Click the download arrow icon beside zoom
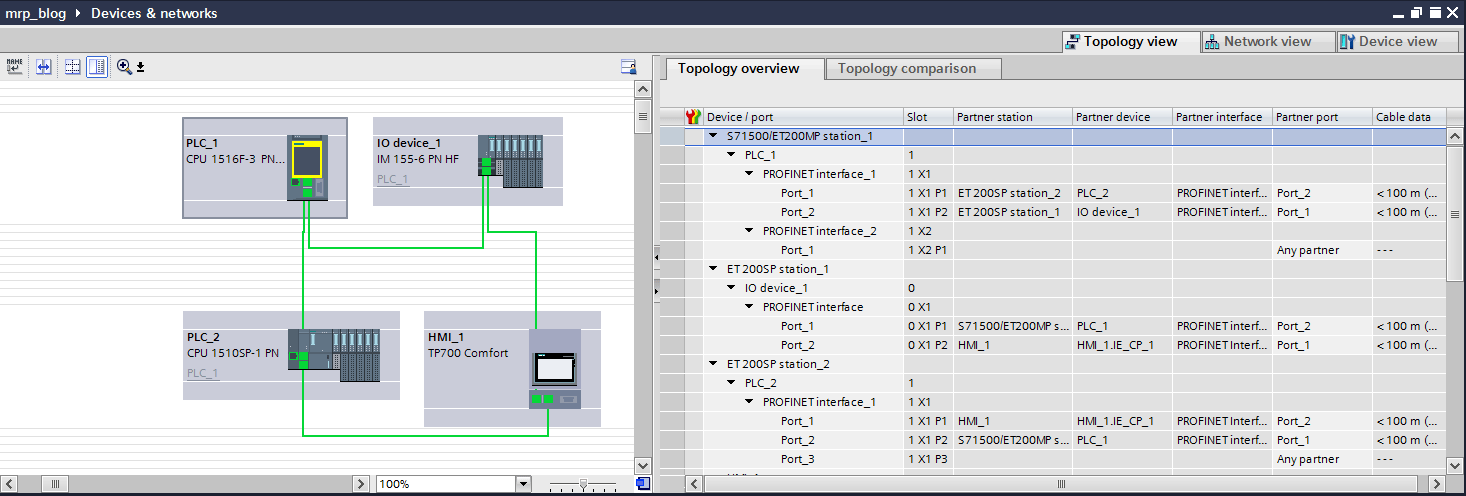This screenshot has height=496, width=1466. coord(141,67)
